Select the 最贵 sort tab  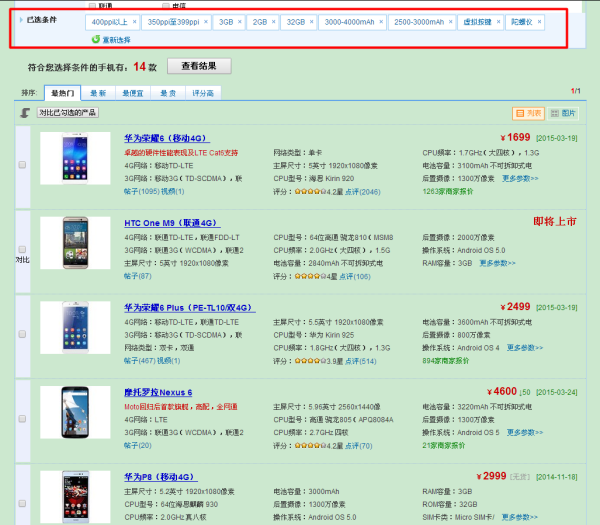click(x=168, y=93)
